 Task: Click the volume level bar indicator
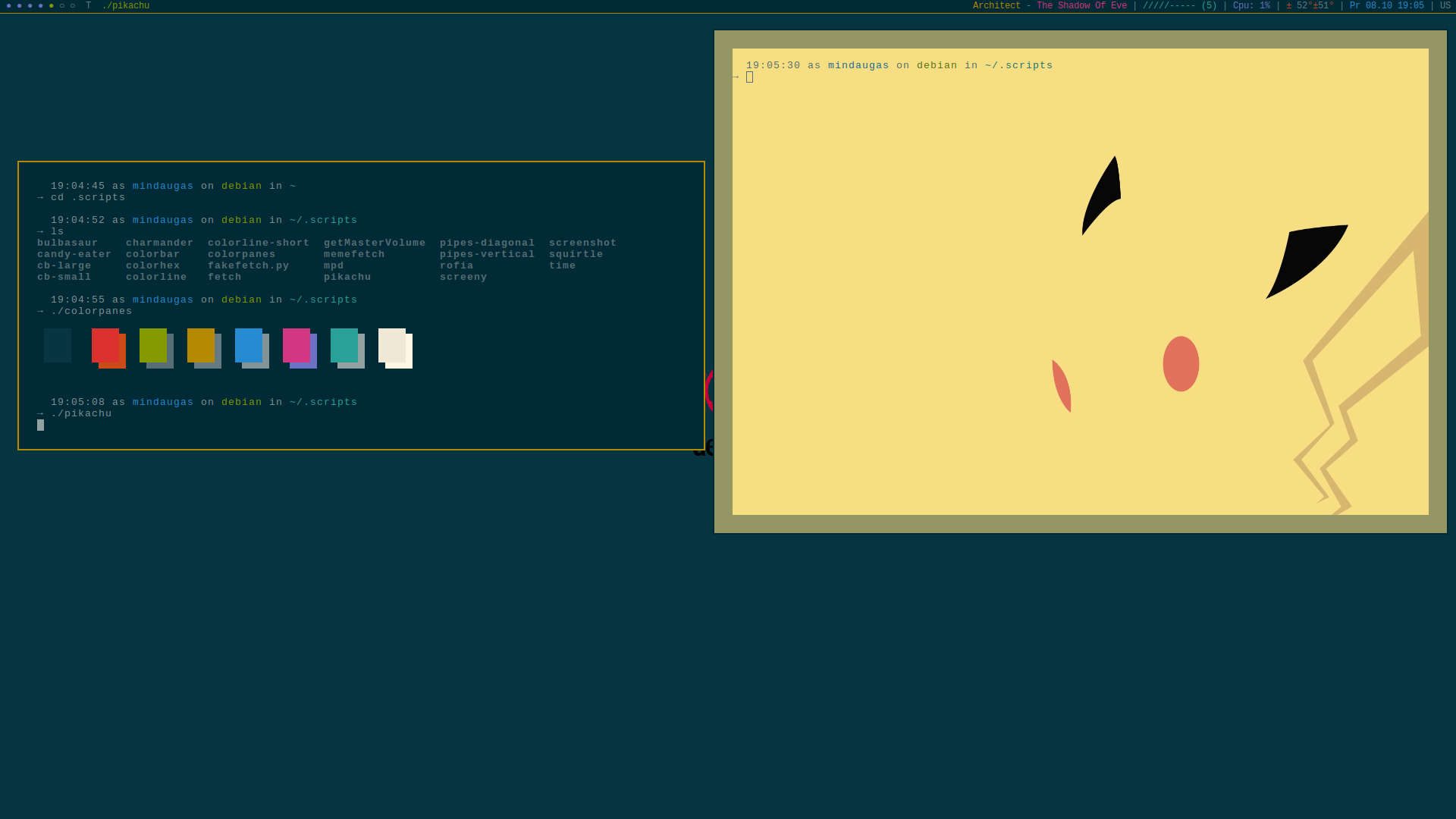pyautogui.click(x=1179, y=6)
